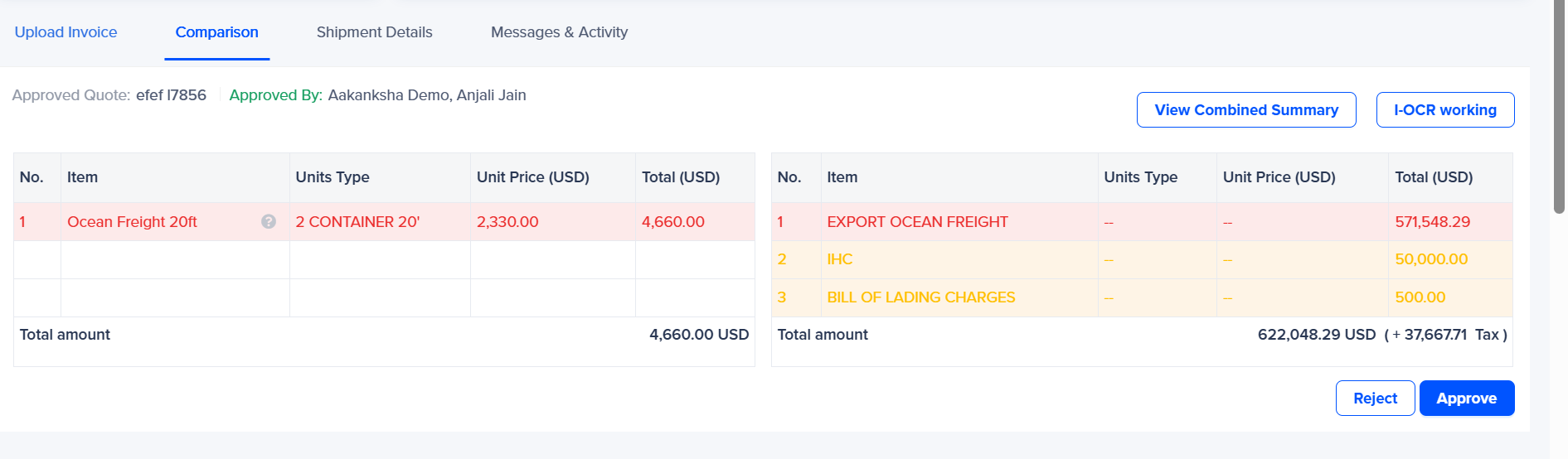The width and height of the screenshot is (1568, 459).
Task: Click the 37,667.71 Tax amount
Action: coord(1435,335)
